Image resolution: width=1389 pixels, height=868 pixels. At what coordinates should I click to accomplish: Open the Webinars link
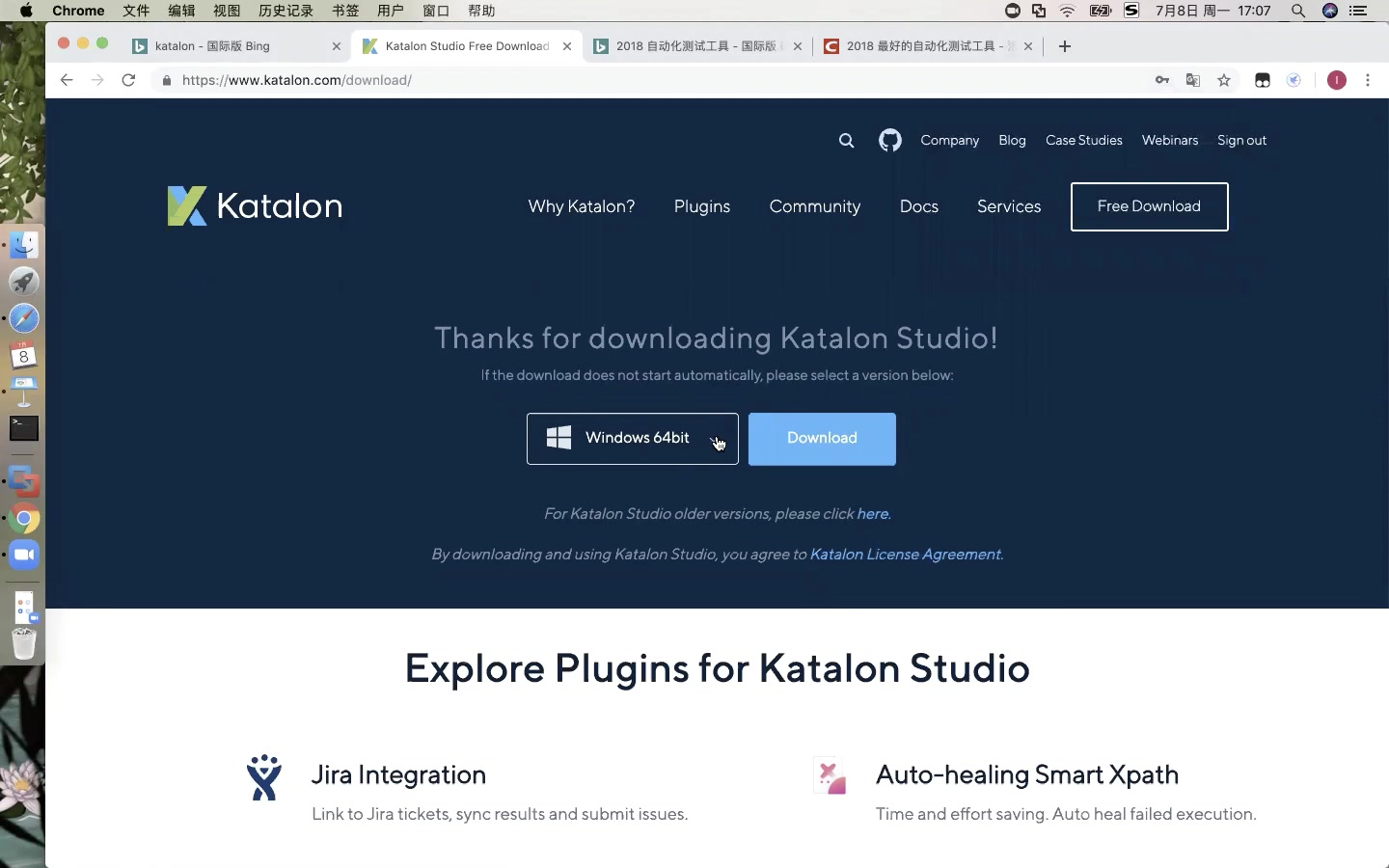click(1170, 141)
